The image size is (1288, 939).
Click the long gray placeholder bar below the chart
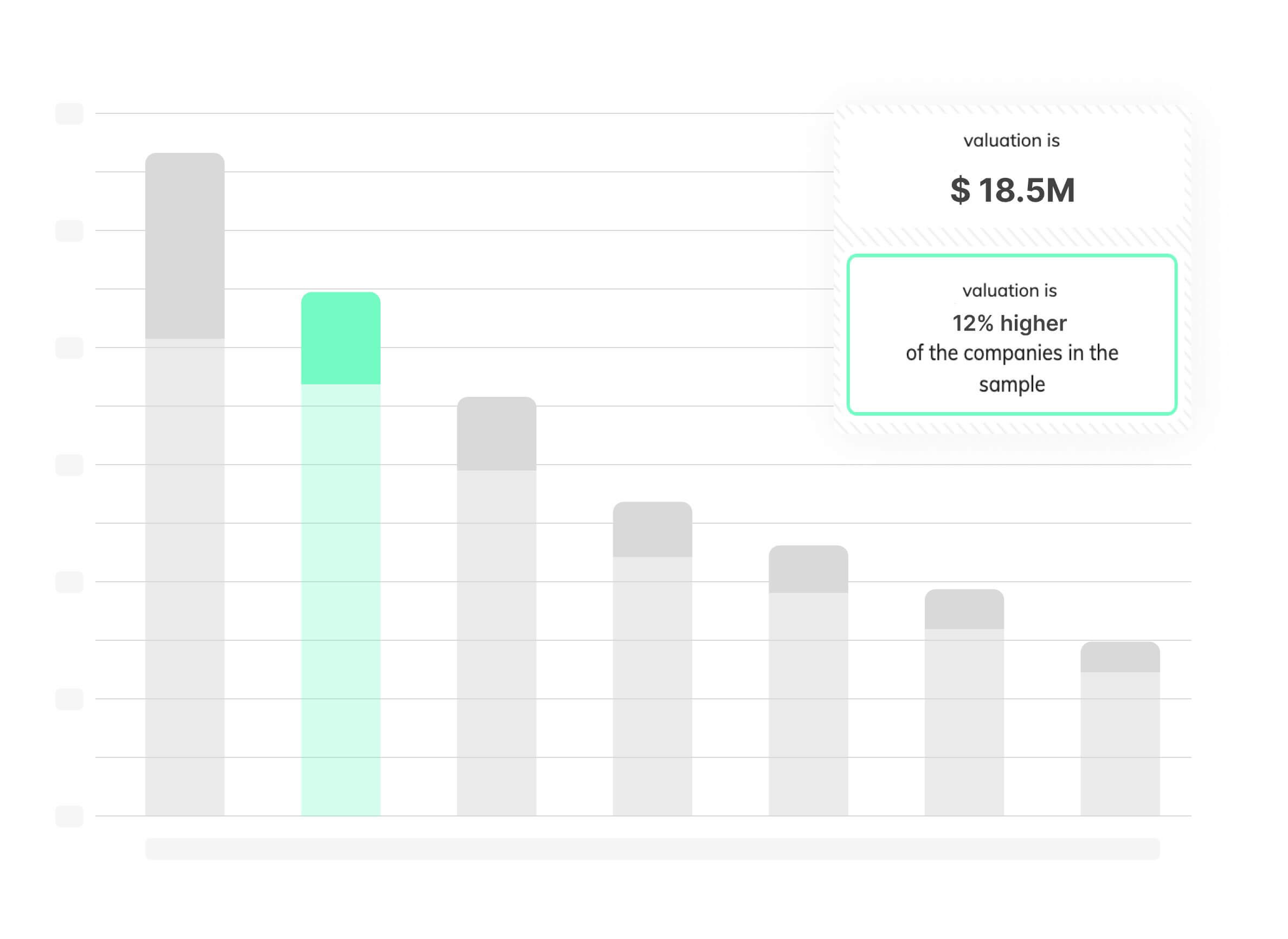[652, 848]
